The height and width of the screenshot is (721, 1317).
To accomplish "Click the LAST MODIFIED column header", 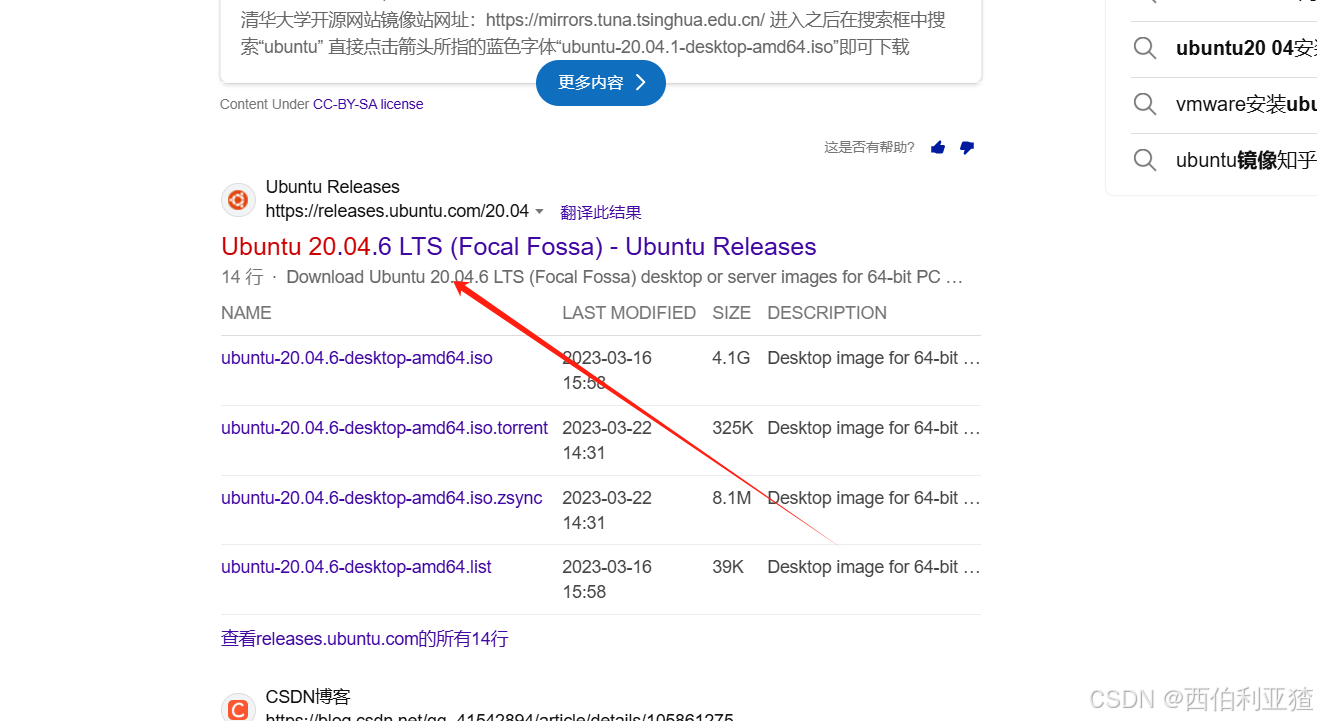I will (629, 313).
